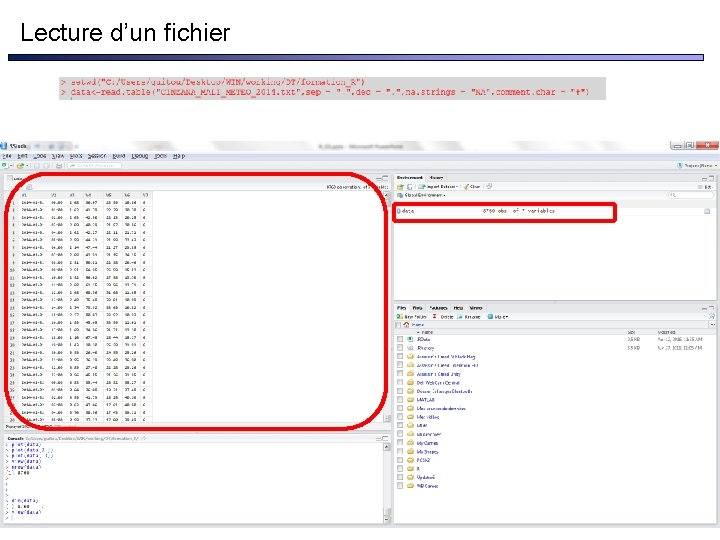Minimize the Files pane
The height and width of the screenshot is (540, 720).
point(704,308)
